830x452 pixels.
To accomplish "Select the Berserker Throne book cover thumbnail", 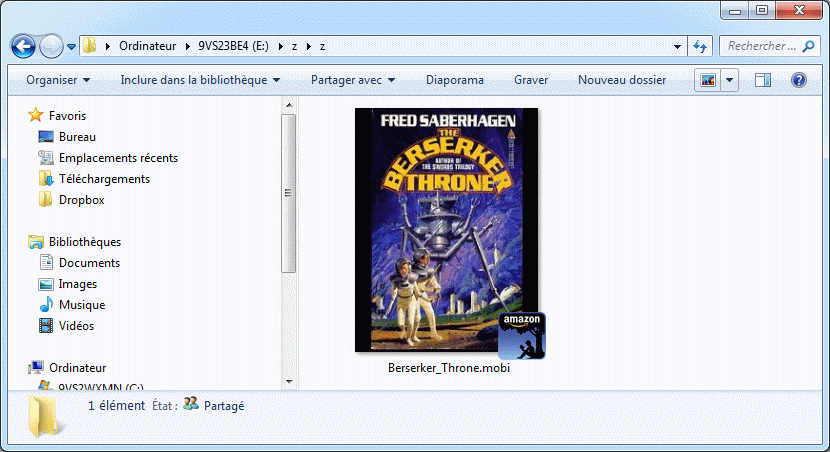I will (446, 230).
